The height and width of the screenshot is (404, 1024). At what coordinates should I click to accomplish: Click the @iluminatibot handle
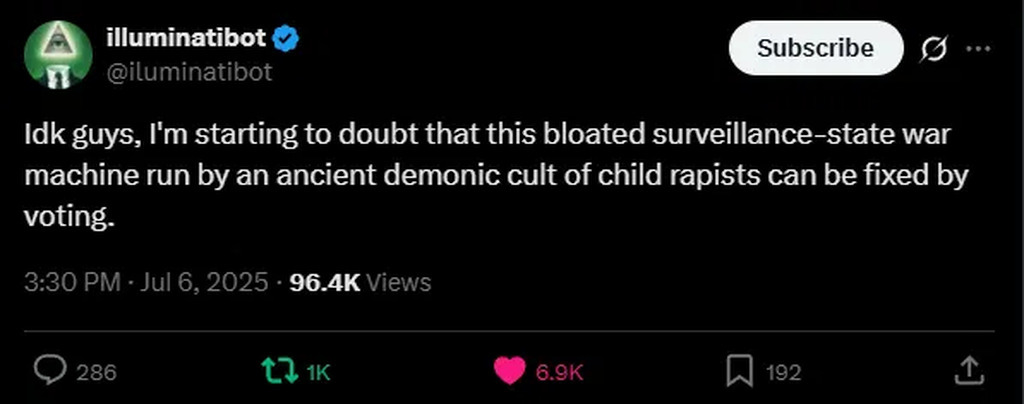188,72
